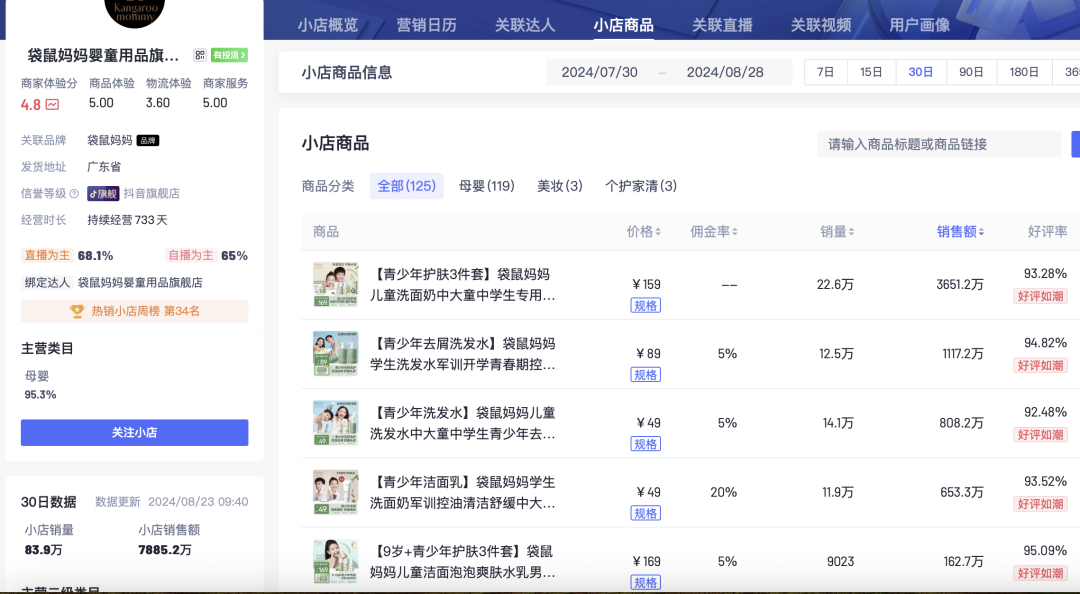Switch to the 营销日历 tab
The width and height of the screenshot is (1080, 594).
tap(426, 25)
